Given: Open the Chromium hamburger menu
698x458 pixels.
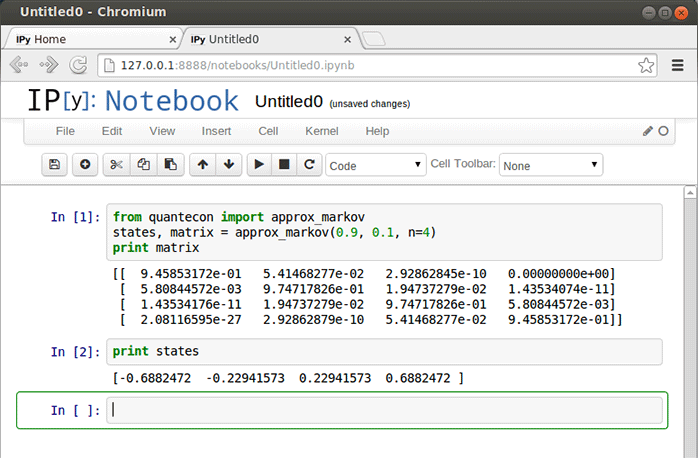Looking at the screenshot, I should tap(675, 65).
